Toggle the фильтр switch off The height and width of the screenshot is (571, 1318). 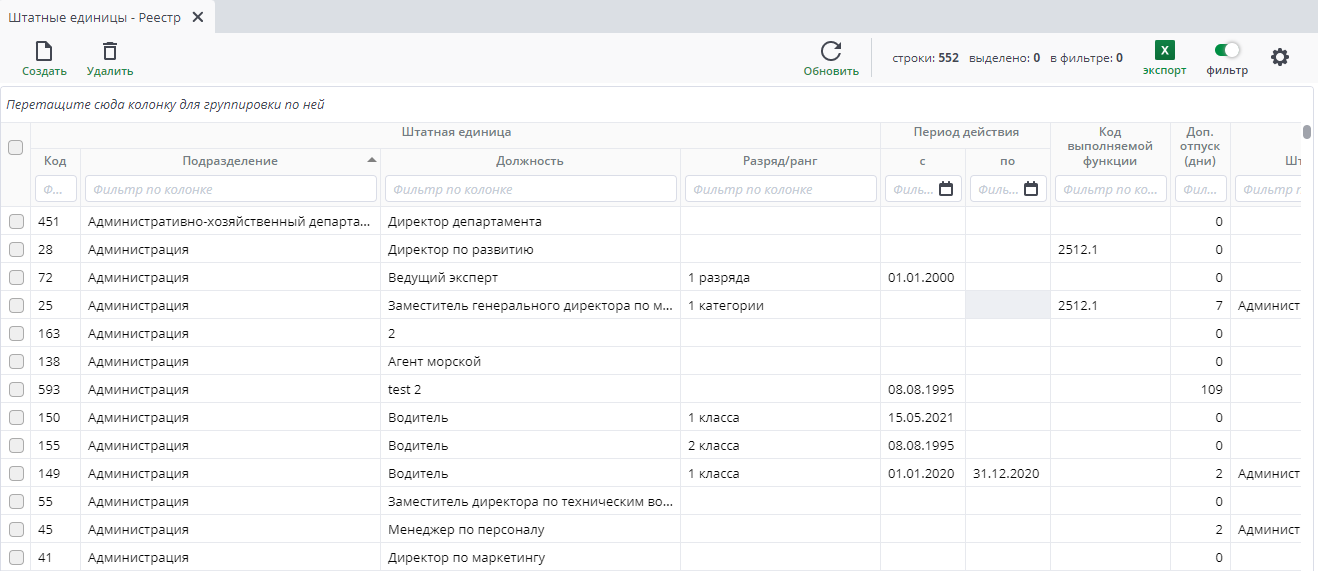click(1227, 50)
